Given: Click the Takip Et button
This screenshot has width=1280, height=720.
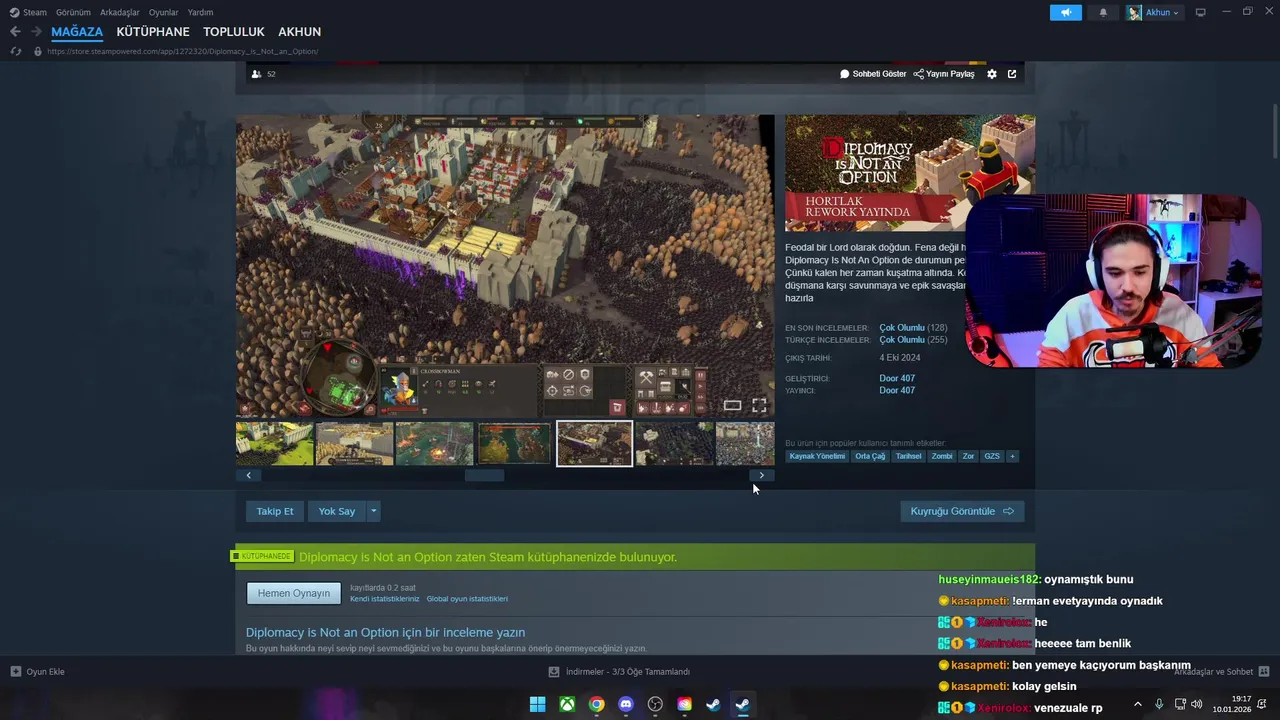Looking at the screenshot, I should click(x=275, y=511).
